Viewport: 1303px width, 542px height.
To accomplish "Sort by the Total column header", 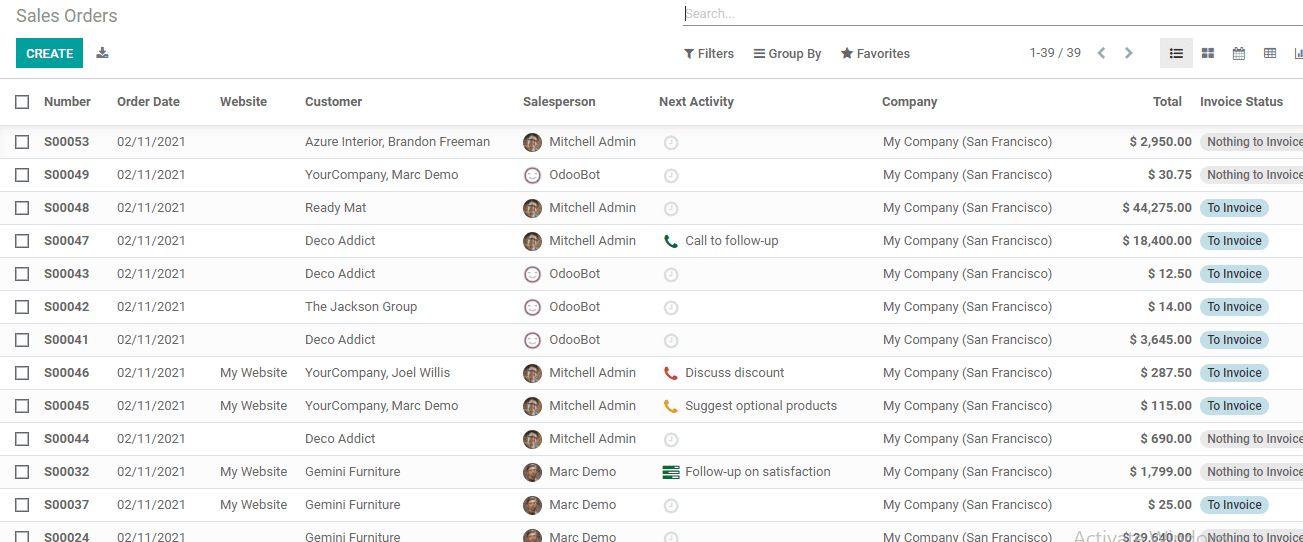I will [1167, 102].
